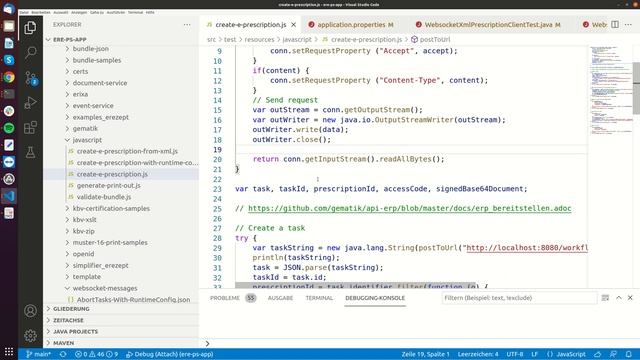Select the DEBUGGING-KONSOLE panel tab

point(375,298)
